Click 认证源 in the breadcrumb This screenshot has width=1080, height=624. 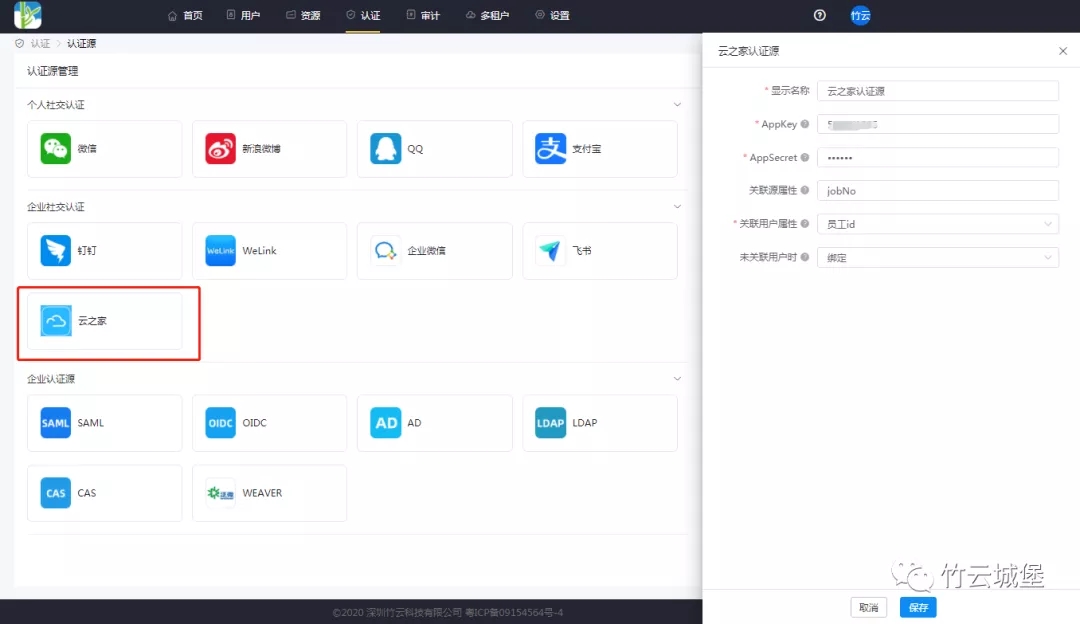[81, 43]
